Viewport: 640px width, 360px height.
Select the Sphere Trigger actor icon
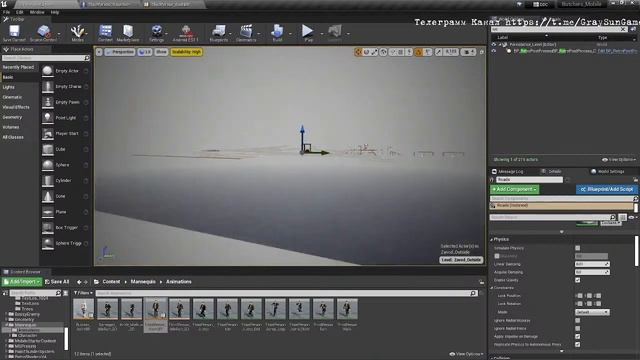[x=48, y=243]
